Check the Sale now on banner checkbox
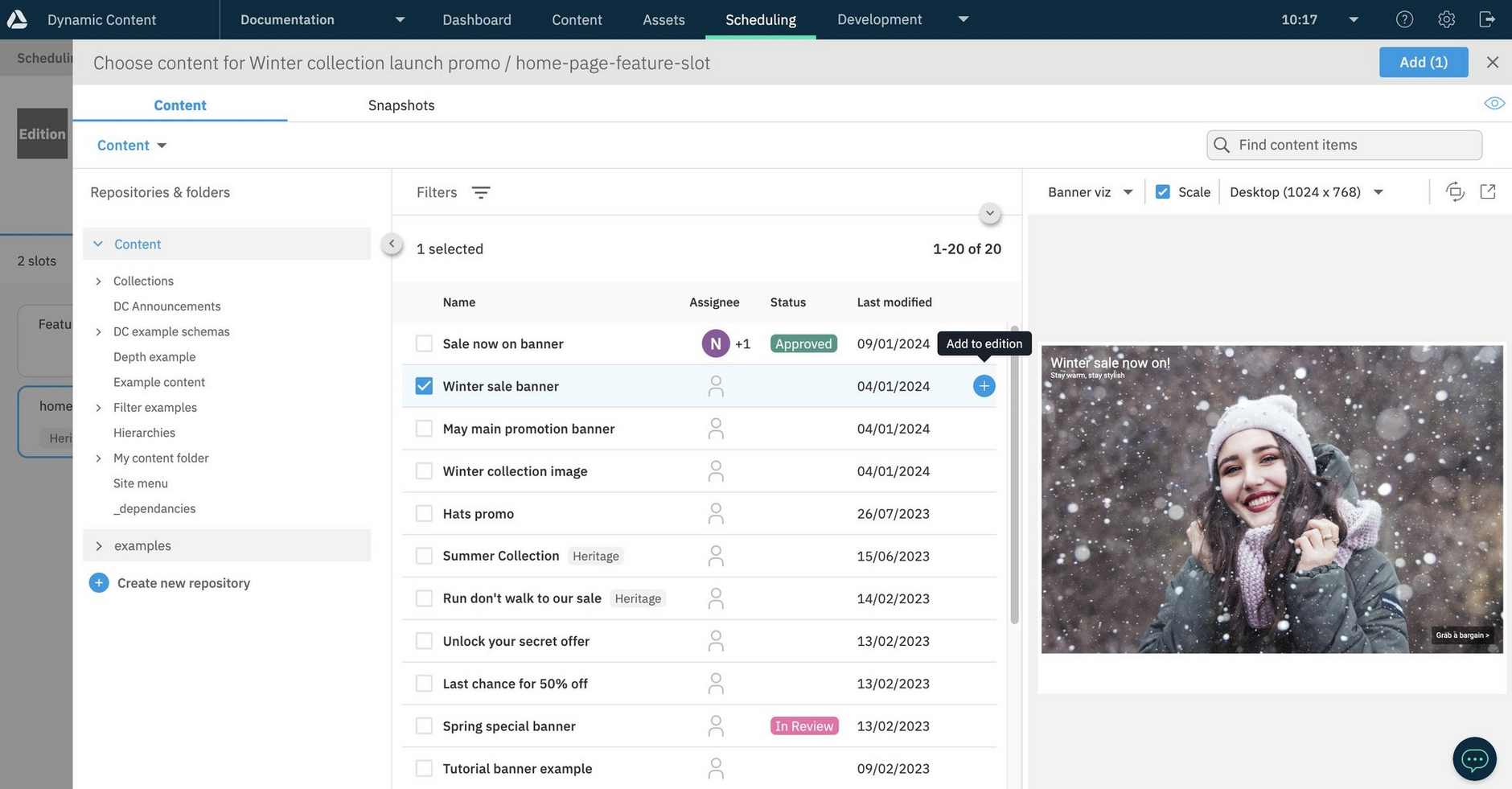 [x=424, y=343]
